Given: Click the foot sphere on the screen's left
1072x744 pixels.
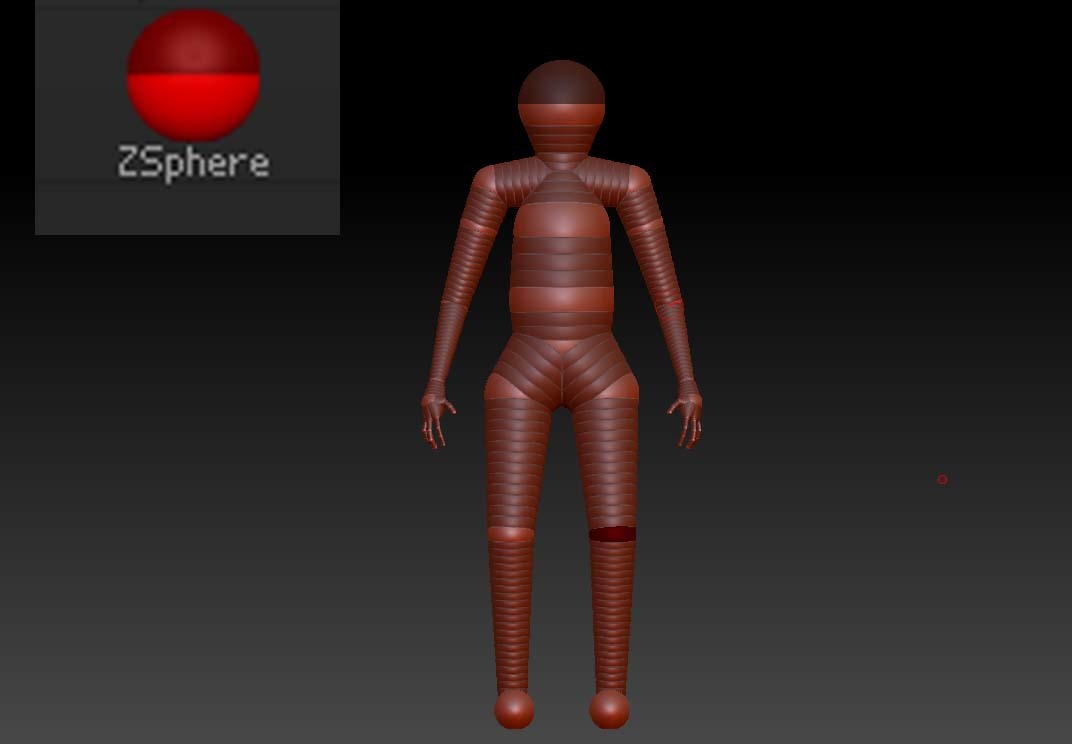Looking at the screenshot, I should pyautogui.click(x=514, y=709).
